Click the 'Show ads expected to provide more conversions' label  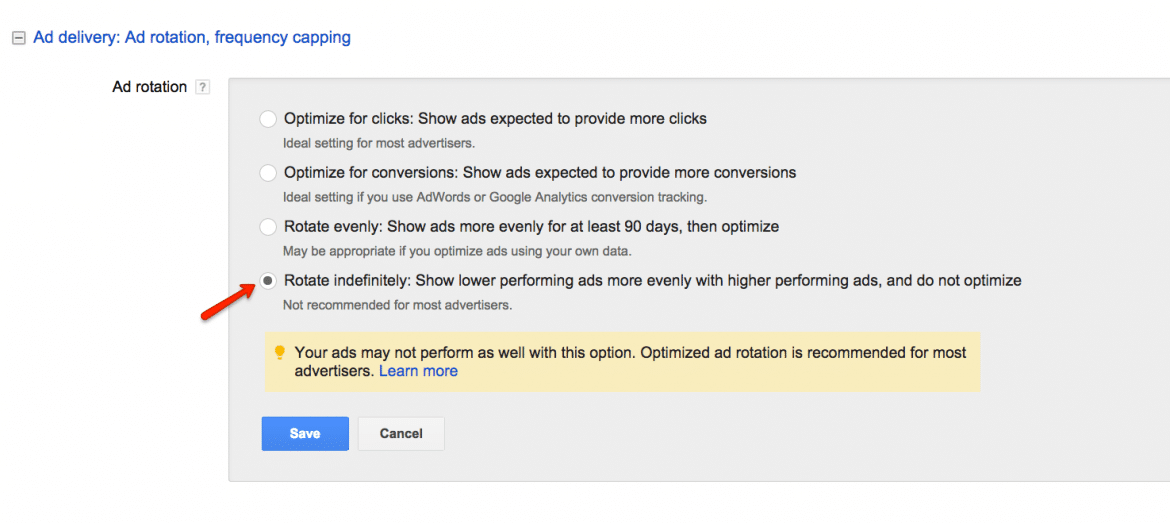coord(540,173)
